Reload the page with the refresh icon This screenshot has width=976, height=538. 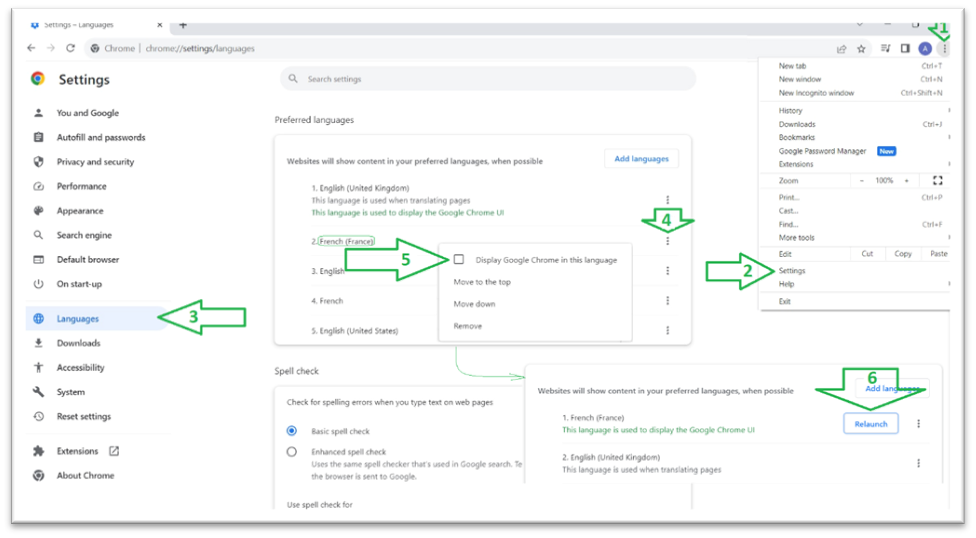coord(70,48)
